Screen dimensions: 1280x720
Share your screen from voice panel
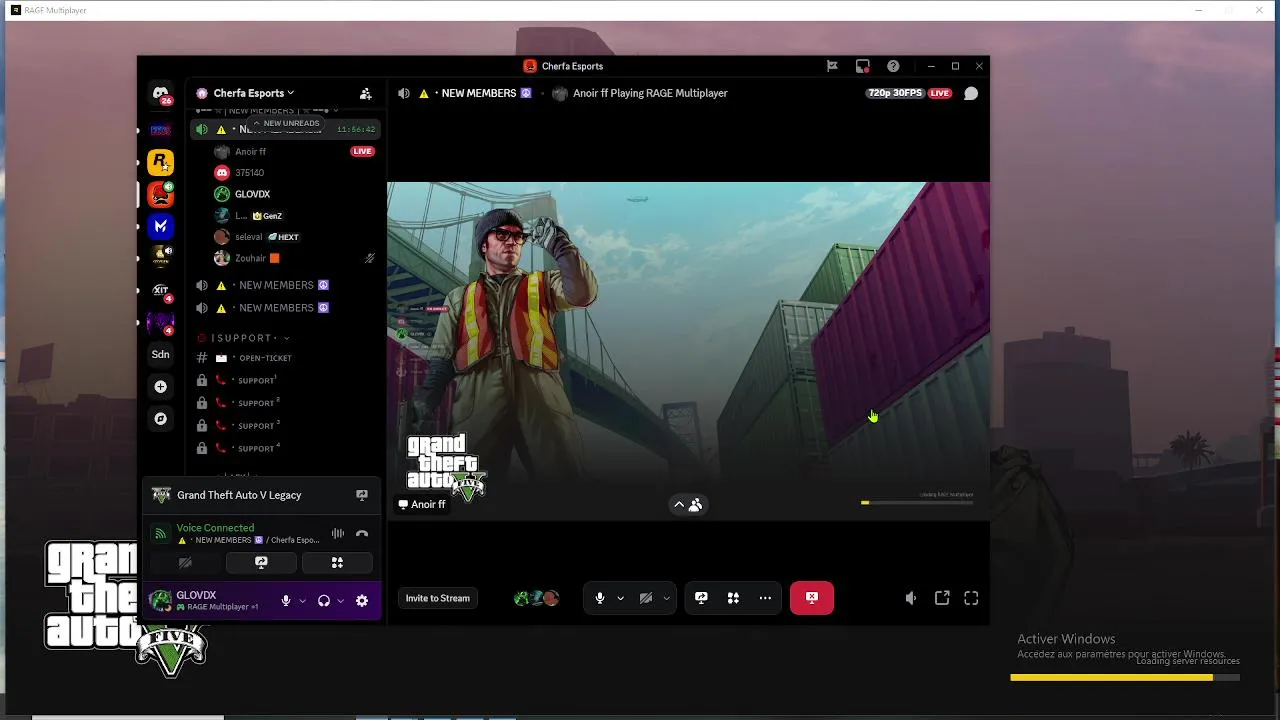[261, 563]
